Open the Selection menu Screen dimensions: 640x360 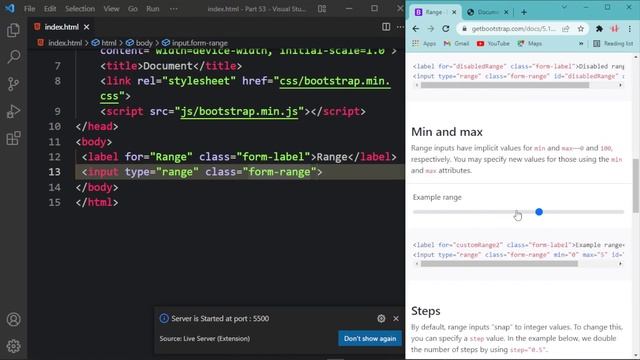[80, 9]
